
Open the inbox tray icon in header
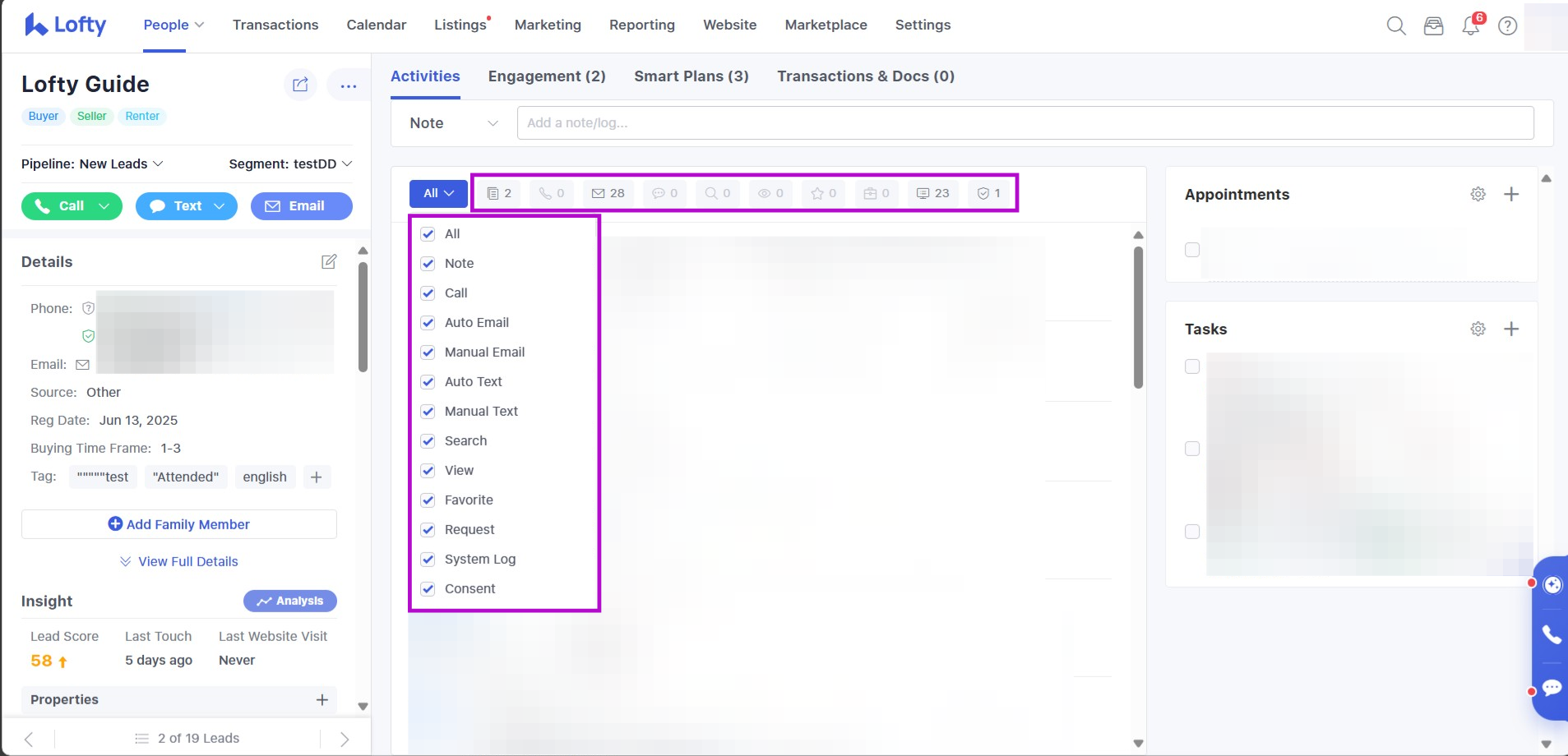click(x=1433, y=26)
